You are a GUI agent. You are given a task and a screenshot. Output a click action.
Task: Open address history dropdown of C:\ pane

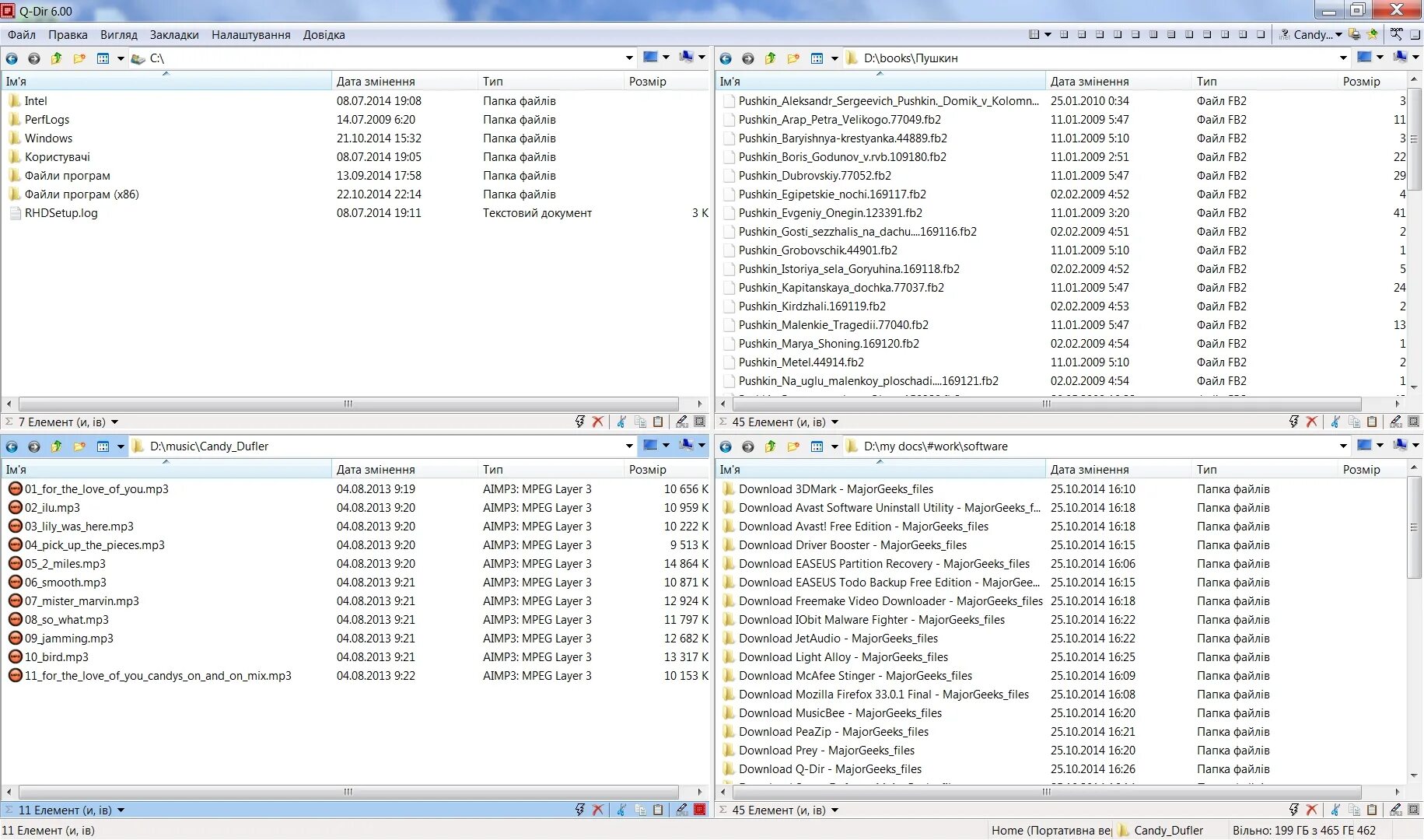pos(629,58)
